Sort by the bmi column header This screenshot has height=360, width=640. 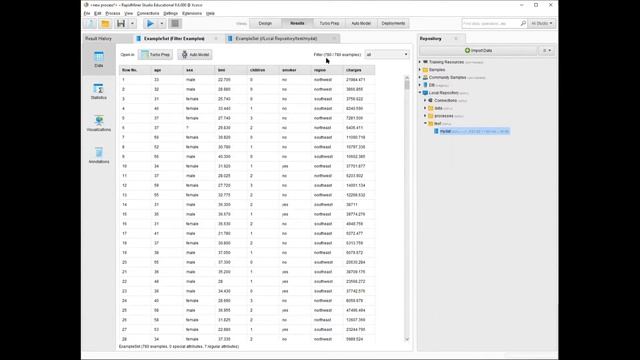point(231,70)
